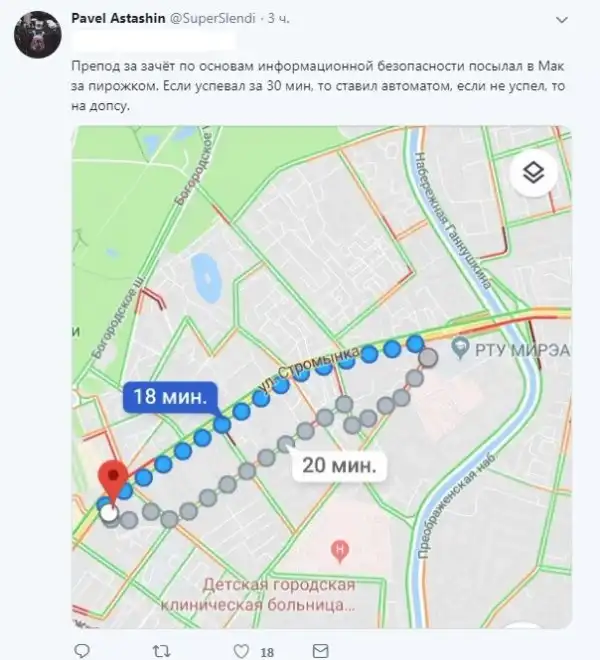The image size is (600, 660).
Task: Click the ул. Стромынка street label
Action: point(311,370)
